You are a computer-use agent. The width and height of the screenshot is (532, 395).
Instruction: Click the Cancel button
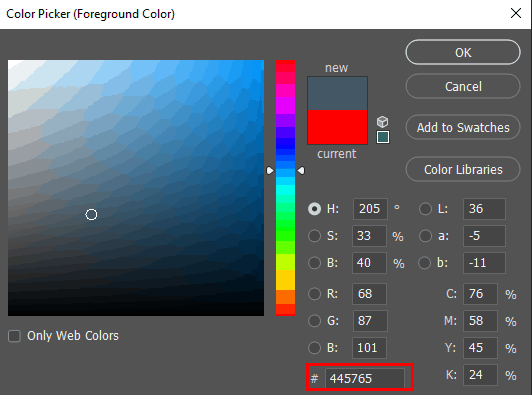click(x=463, y=86)
